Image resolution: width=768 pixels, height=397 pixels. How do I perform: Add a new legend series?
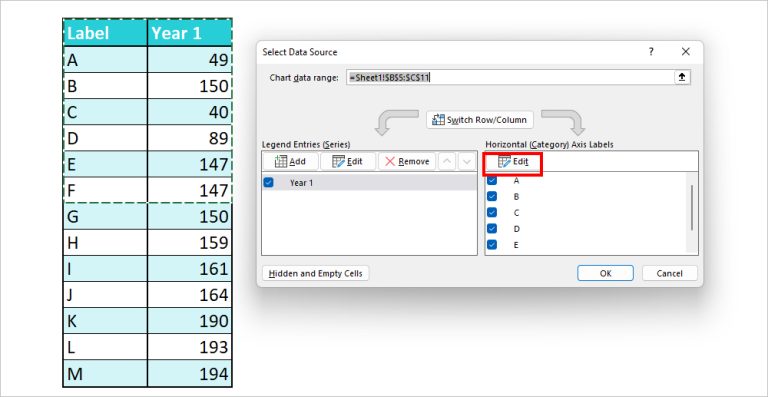(290, 162)
